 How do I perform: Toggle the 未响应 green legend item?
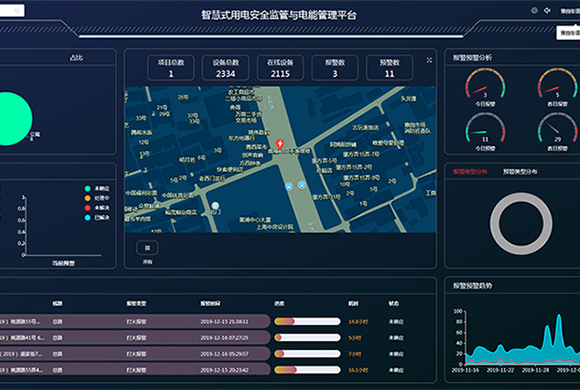click(97, 188)
